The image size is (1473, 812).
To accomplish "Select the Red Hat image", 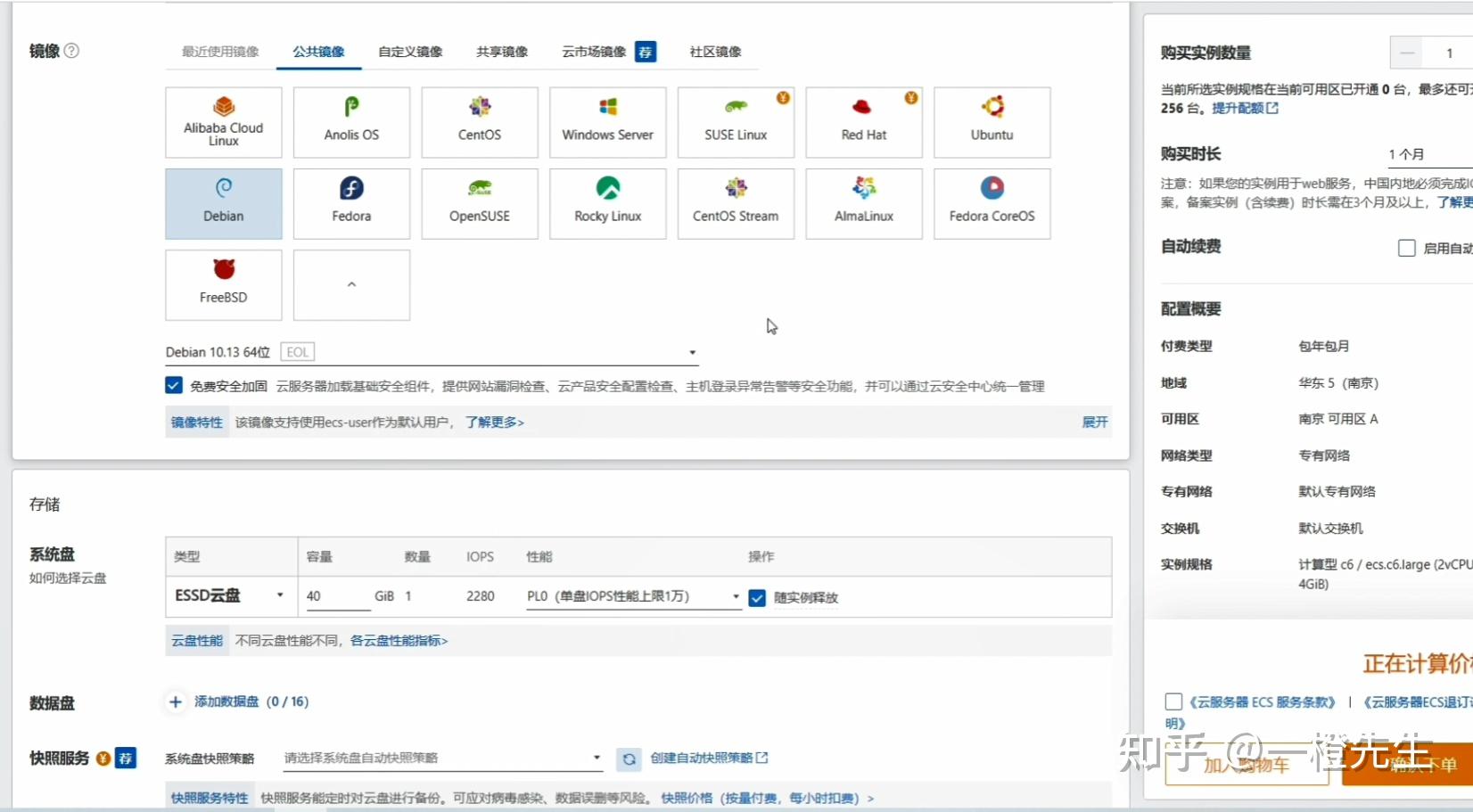I will click(x=864, y=122).
